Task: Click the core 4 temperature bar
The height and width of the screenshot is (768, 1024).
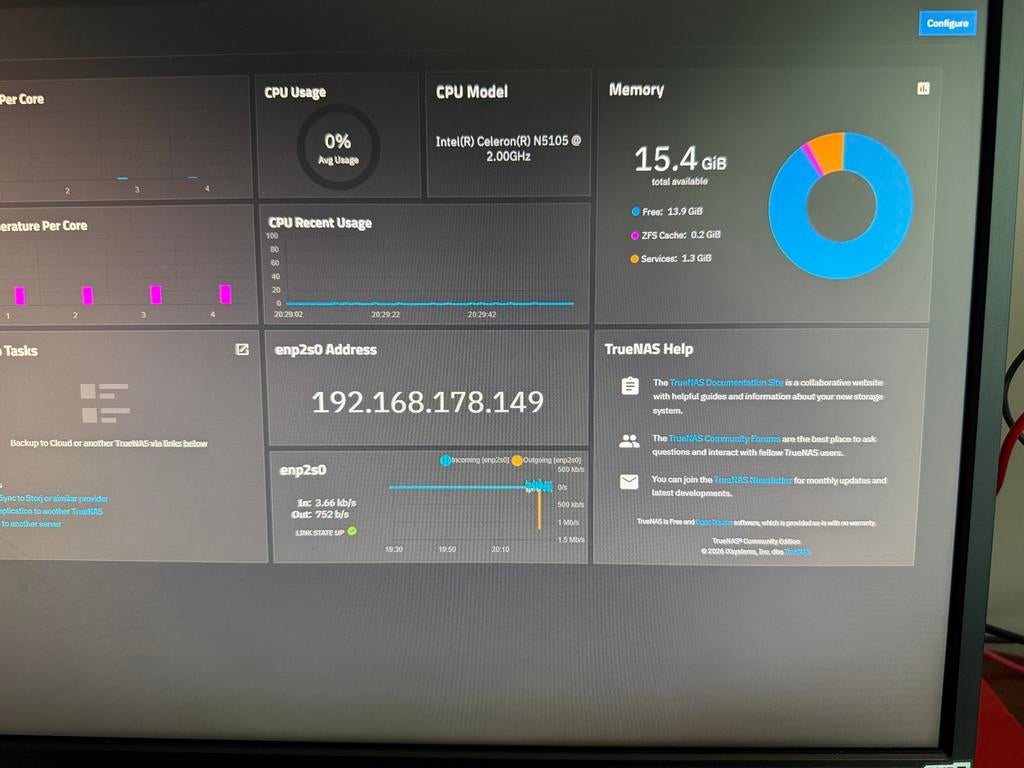Action: tap(225, 295)
